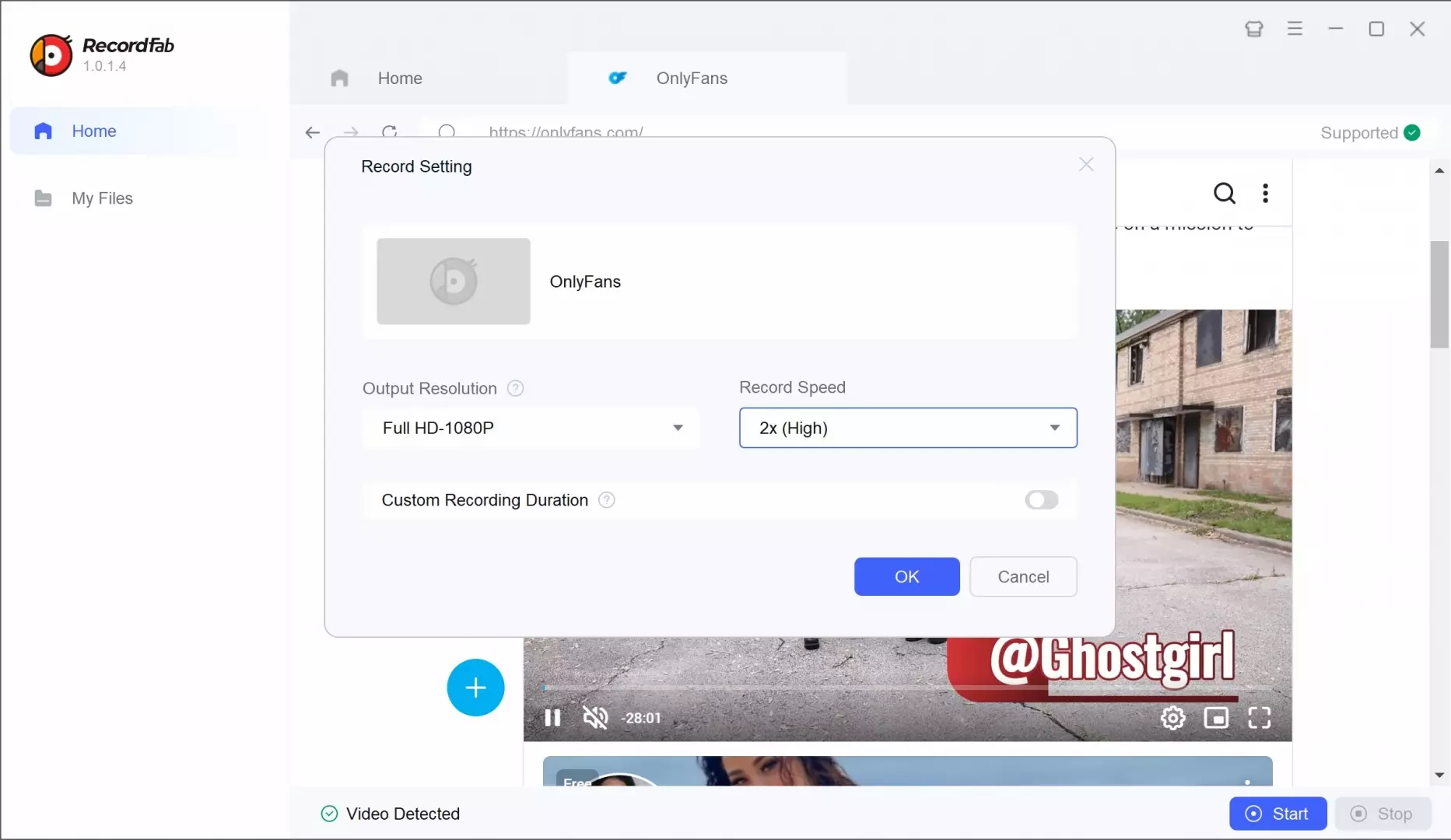Screen dimensions: 1451x840
Task: Open the Record Speed dropdown
Action: pos(908,428)
